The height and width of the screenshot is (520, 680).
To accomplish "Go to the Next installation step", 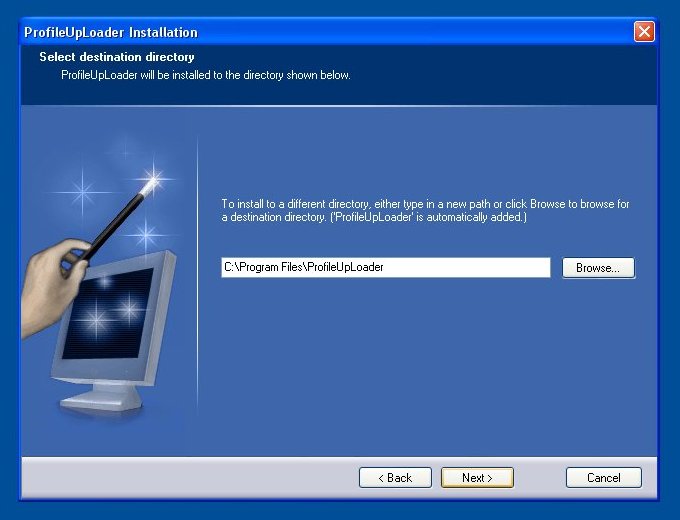I will (x=477, y=477).
